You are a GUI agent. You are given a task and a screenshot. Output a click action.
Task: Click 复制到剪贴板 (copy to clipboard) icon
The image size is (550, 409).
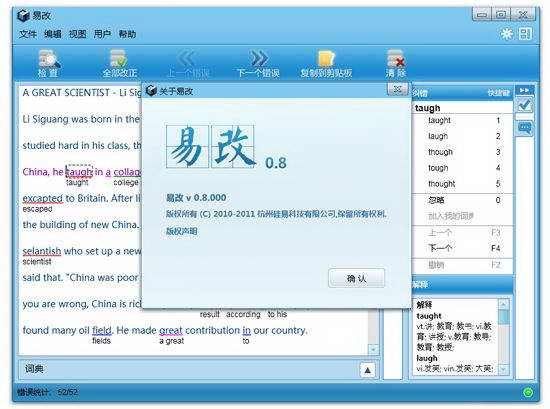tap(326, 63)
